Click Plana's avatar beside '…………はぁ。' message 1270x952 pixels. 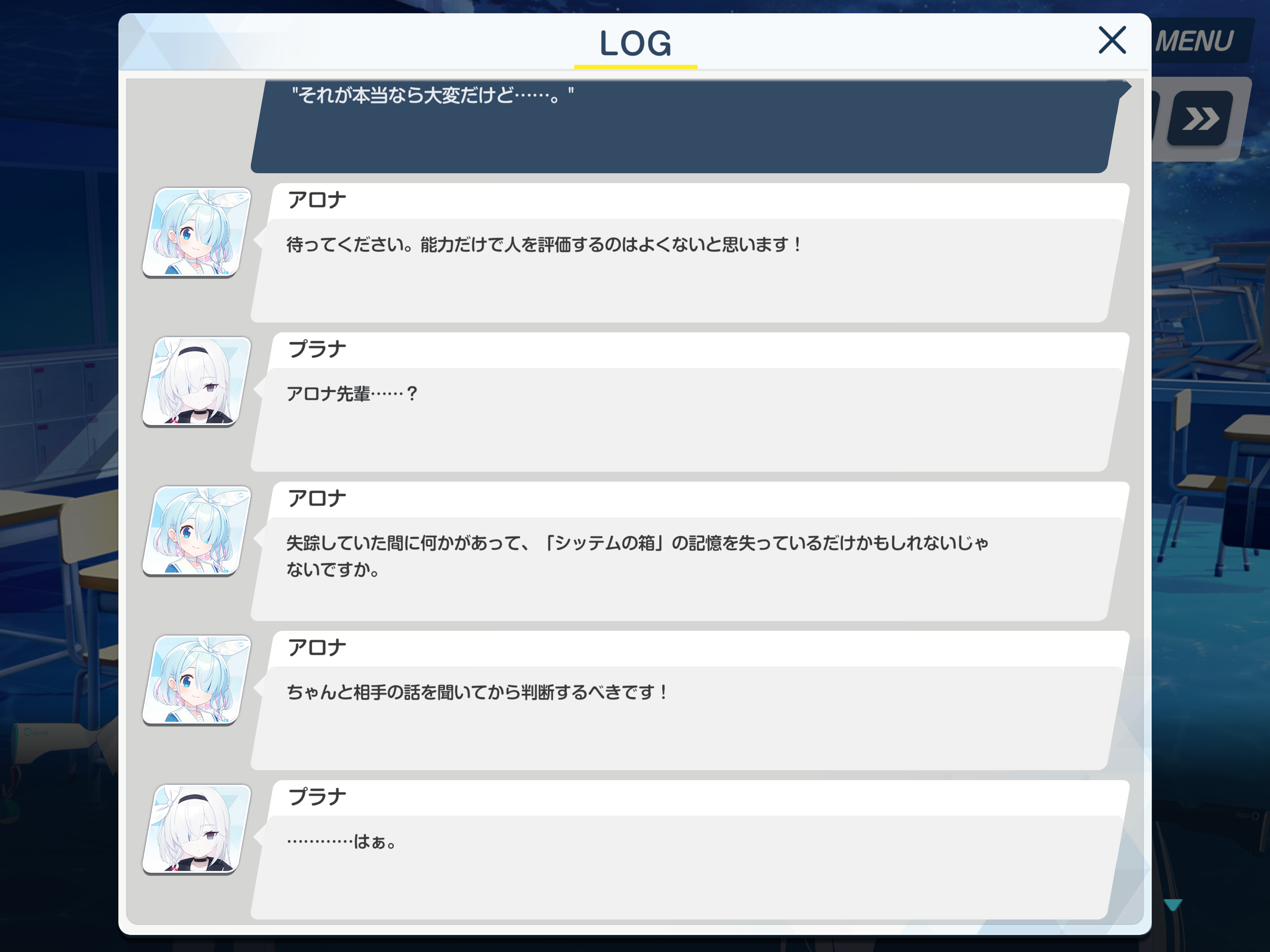pos(197,829)
